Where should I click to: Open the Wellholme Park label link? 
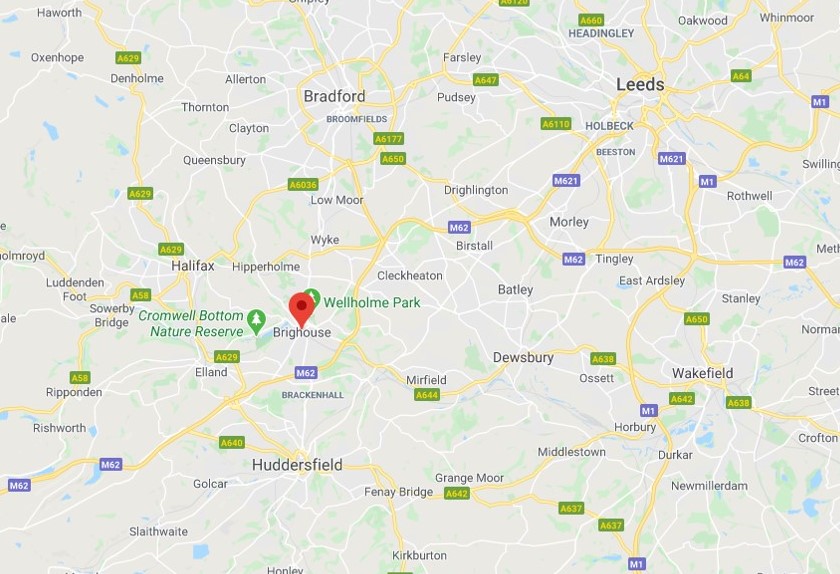tap(372, 302)
